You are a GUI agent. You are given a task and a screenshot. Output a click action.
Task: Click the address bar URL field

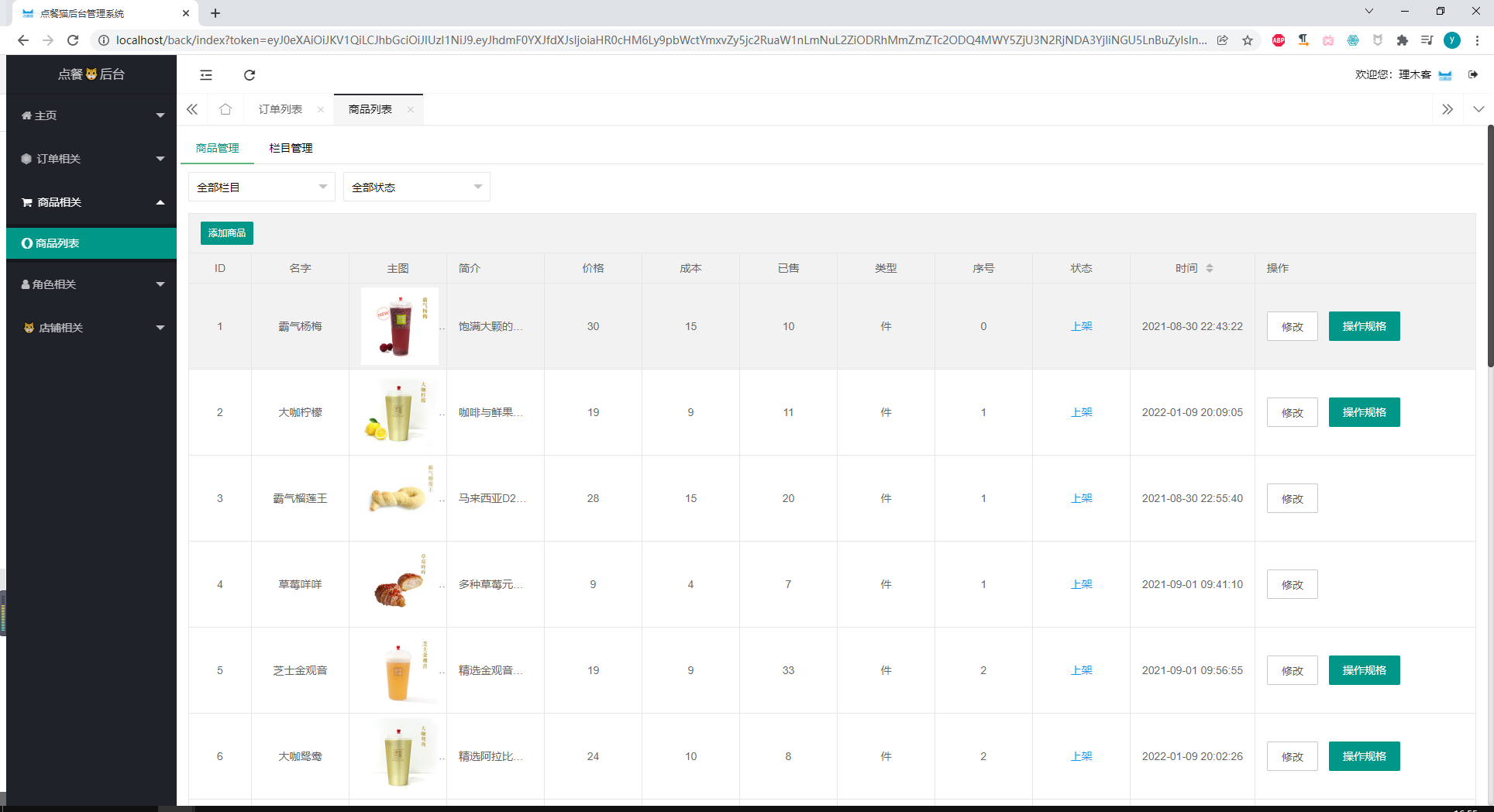(661, 40)
